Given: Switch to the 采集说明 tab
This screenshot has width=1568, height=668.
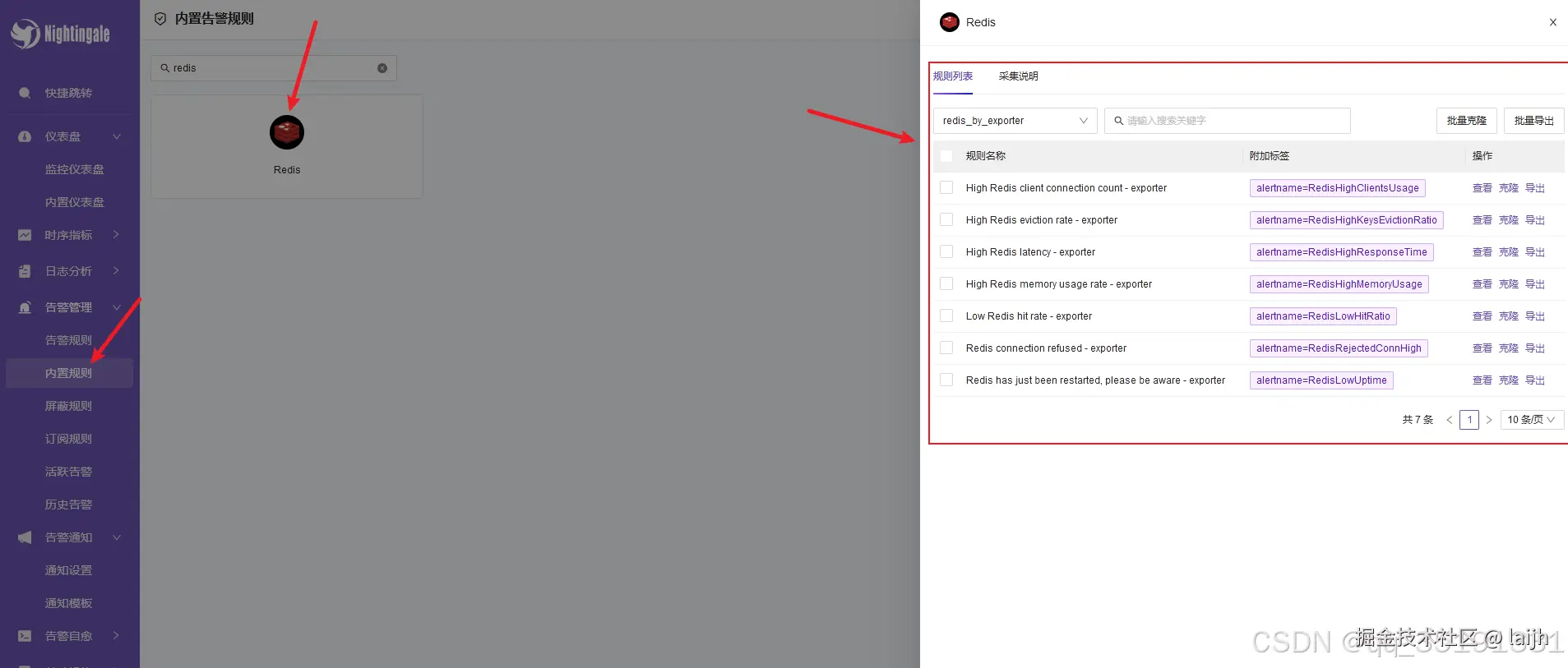Looking at the screenshot, I should click(x=1019, y=76).
